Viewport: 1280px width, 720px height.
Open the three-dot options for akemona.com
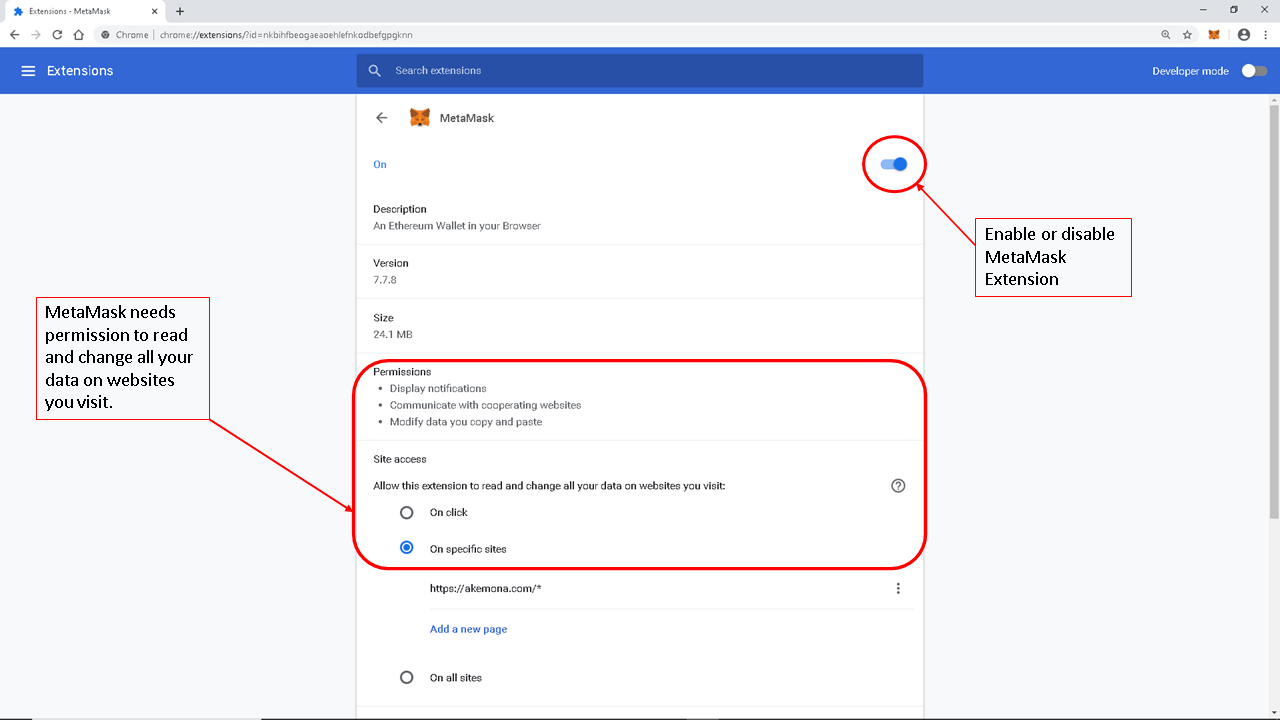pyautogui.click(x=898, y=589)
